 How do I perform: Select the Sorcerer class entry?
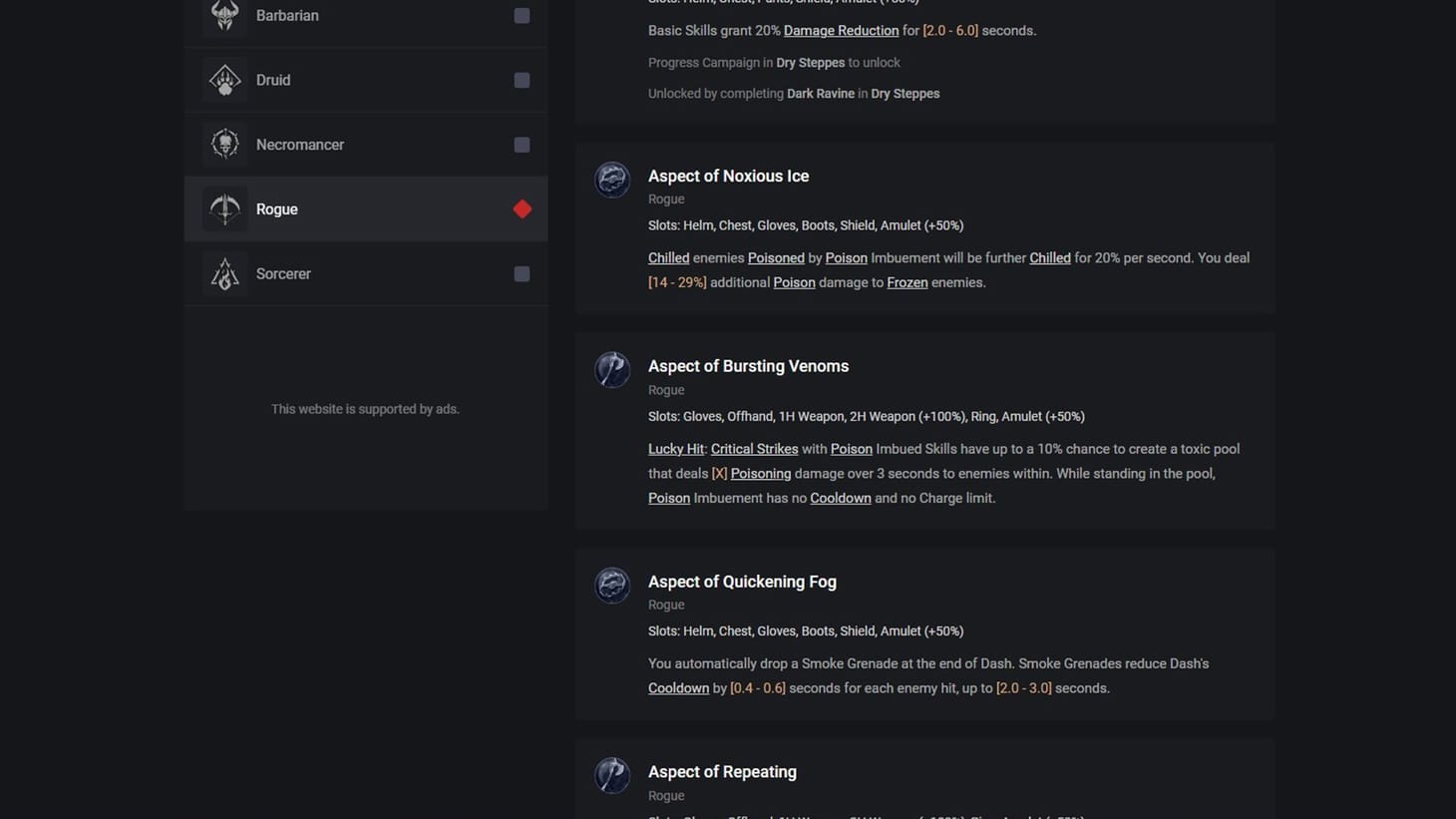(x=366, y=273)
